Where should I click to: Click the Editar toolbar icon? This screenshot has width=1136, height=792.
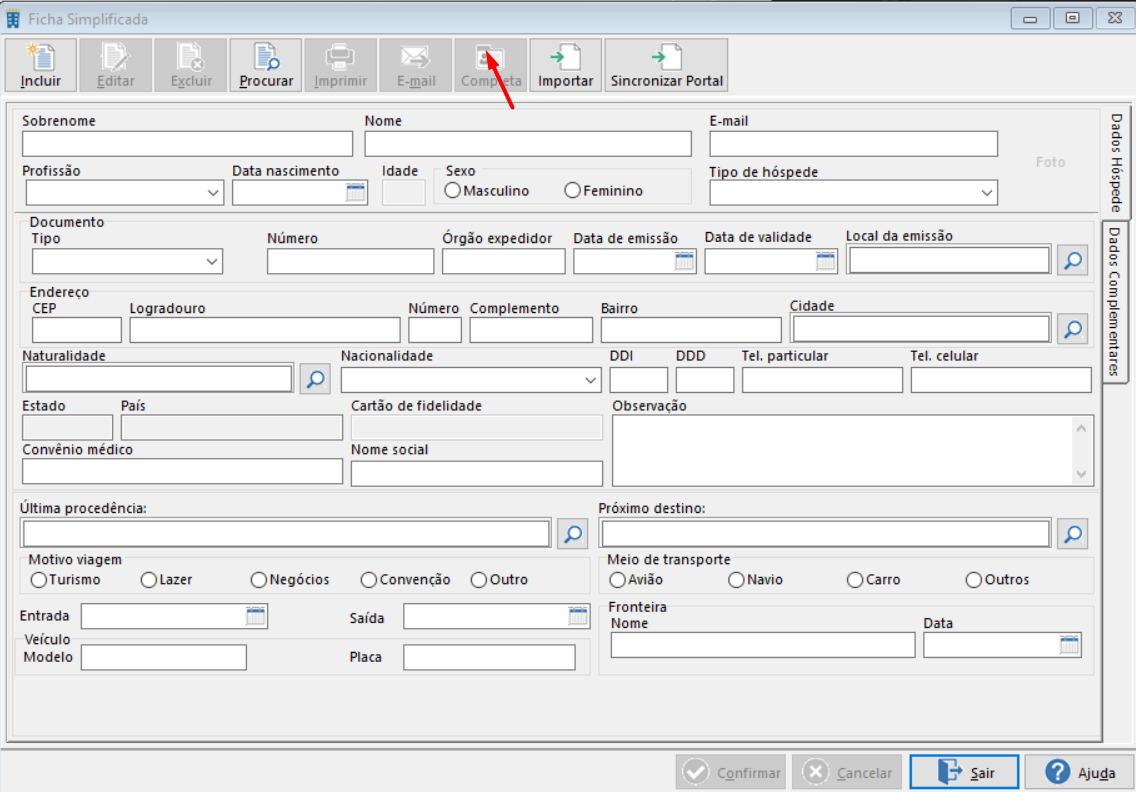tap(116, 65)
